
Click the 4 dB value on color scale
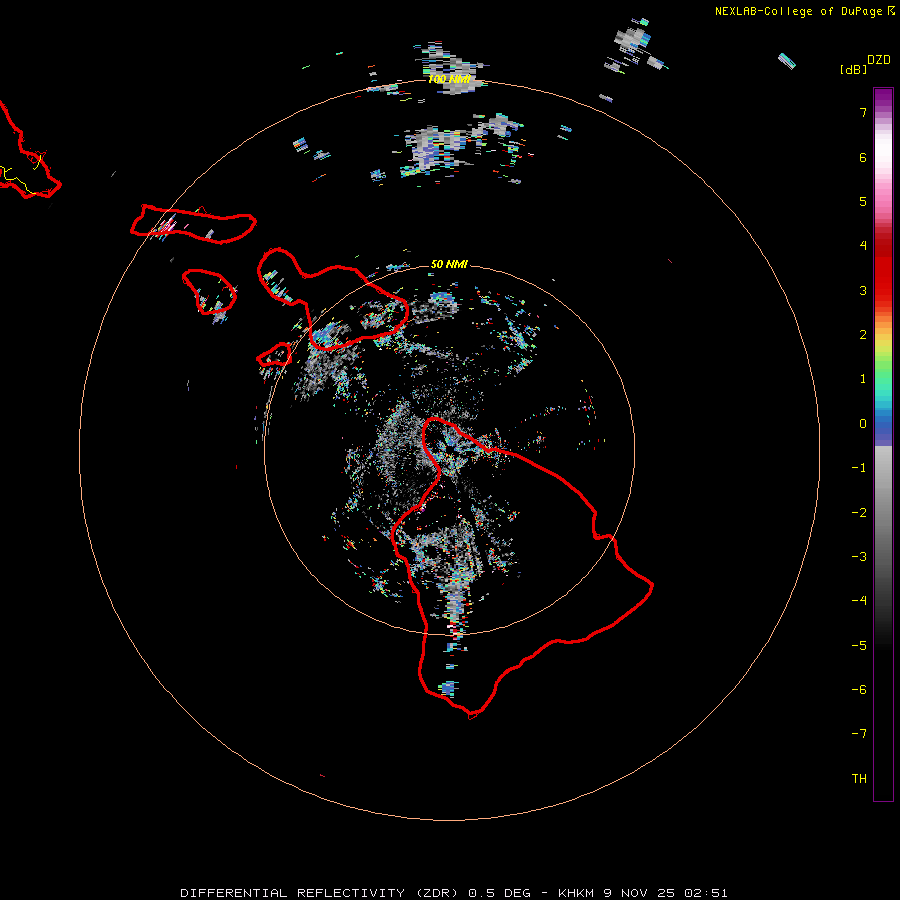[863, 246]
